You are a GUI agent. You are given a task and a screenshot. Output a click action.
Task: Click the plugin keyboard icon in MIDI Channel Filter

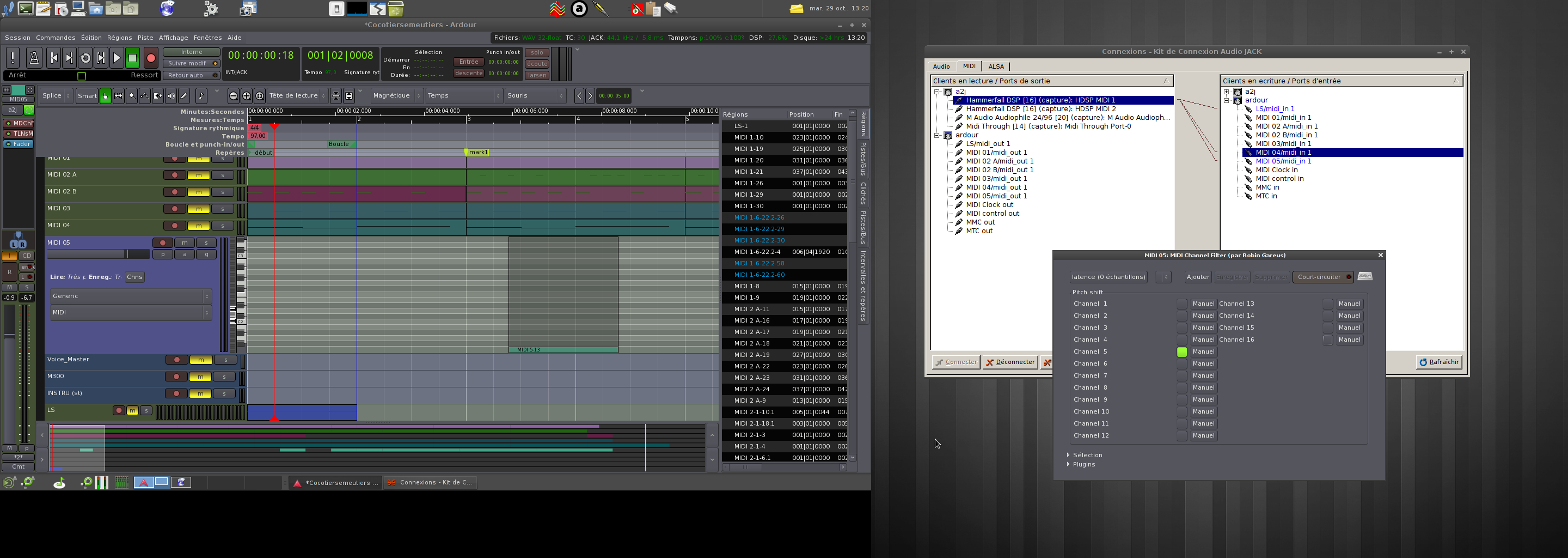[1365, 277]
